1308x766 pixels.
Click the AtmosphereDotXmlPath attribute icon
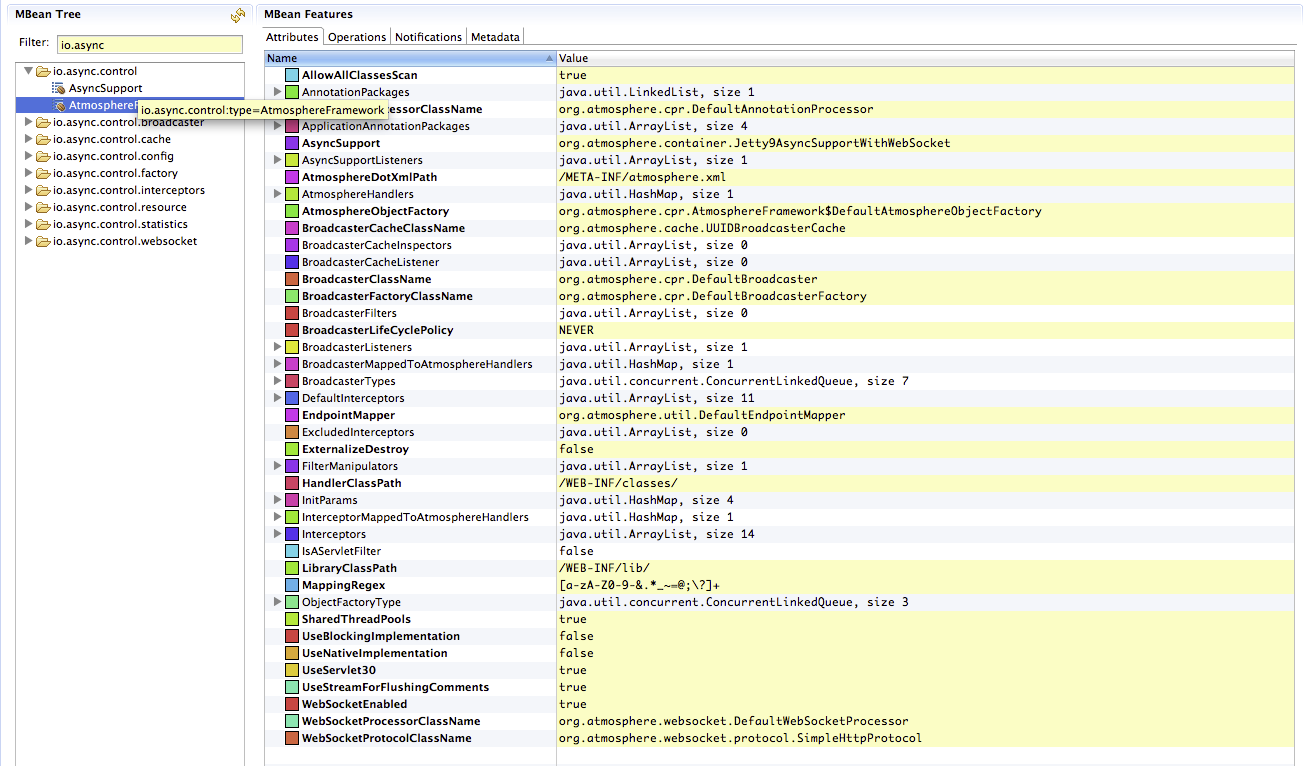[x=292, y=177]
